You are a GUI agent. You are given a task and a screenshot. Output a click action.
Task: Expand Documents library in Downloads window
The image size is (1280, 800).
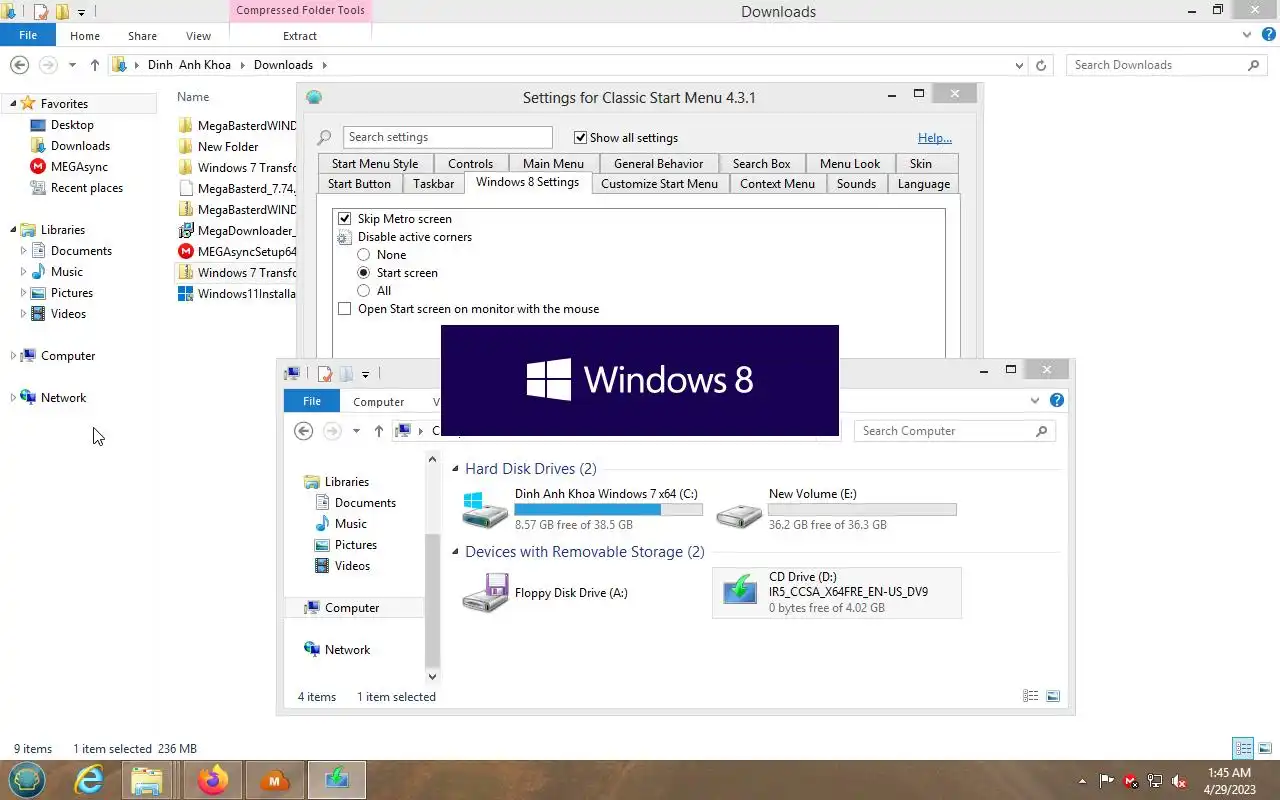coord(23,251)
